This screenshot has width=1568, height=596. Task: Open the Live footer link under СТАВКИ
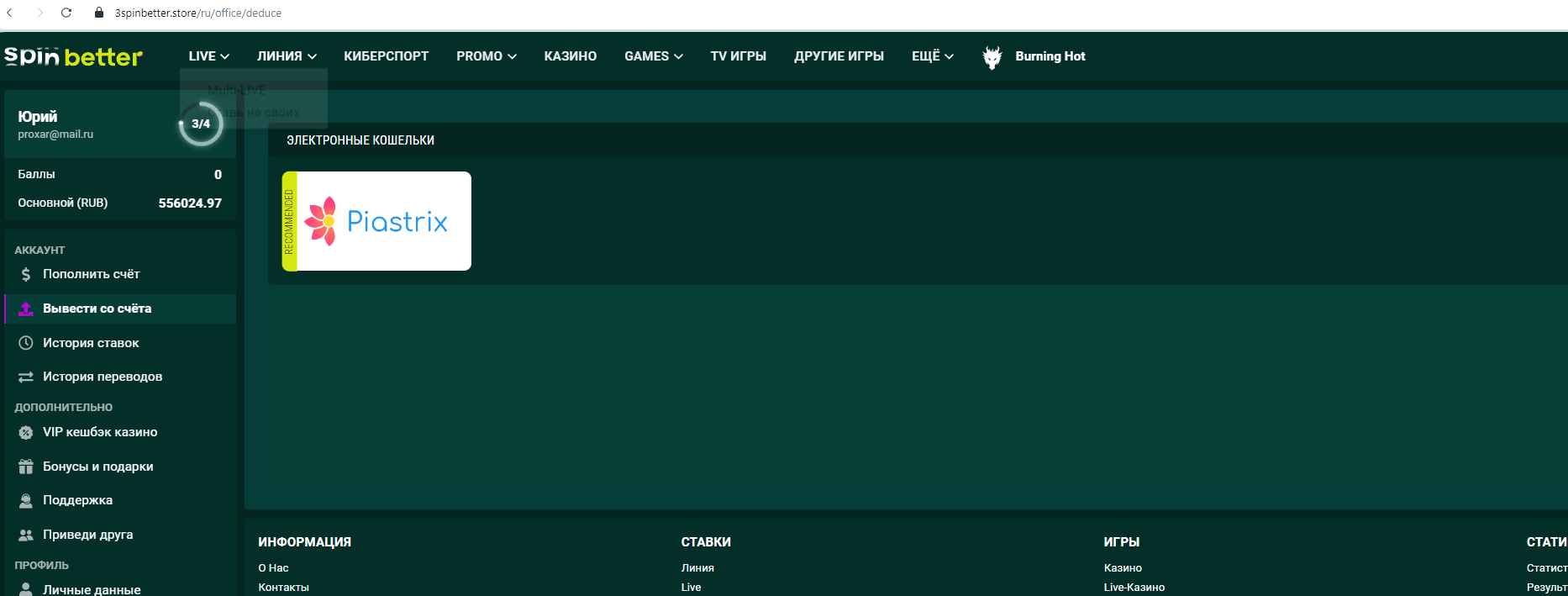coord(691,588)
